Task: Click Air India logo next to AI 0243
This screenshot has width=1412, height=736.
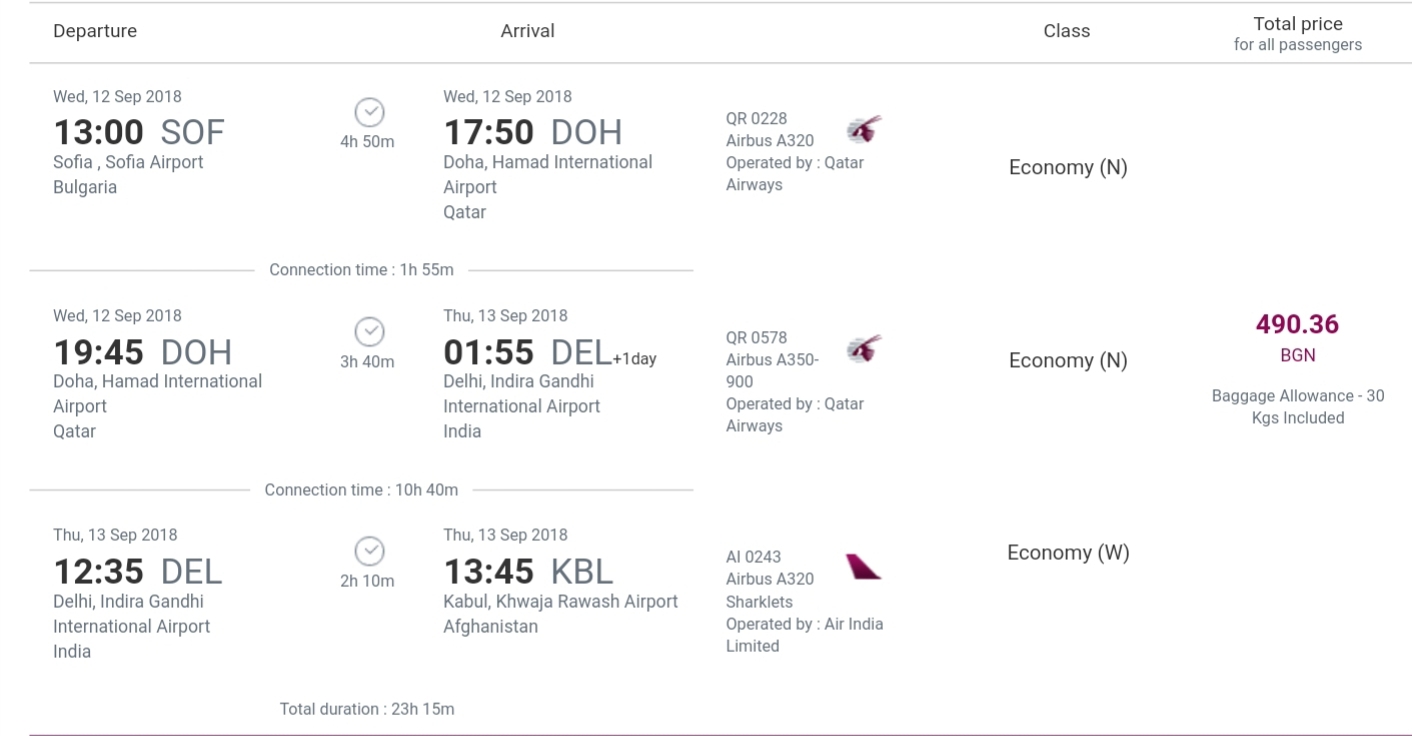Action: pos(863,567)
